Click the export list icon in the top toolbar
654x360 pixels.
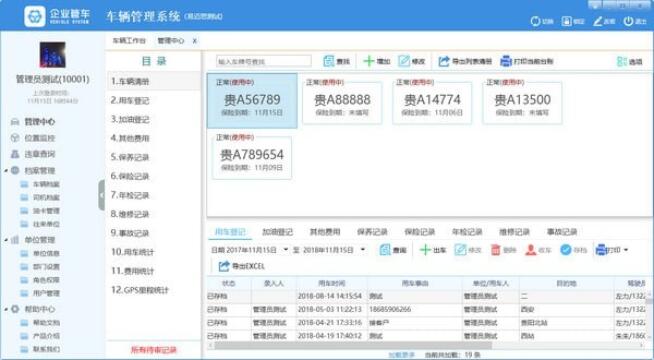444,61
